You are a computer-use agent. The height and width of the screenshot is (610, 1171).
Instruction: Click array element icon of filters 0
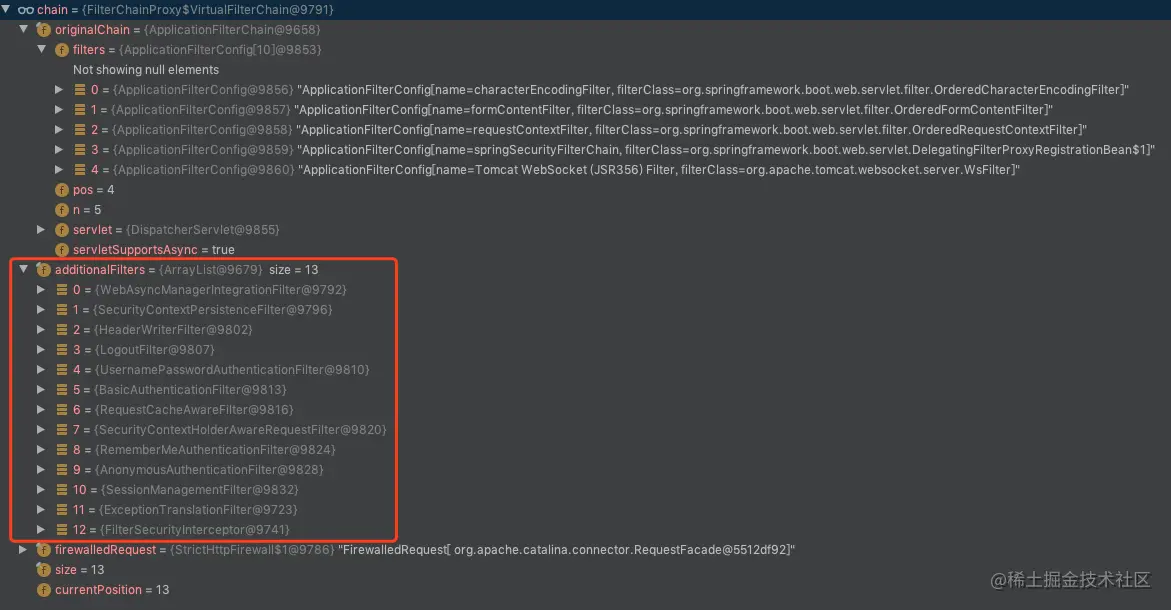coord(80,90)
